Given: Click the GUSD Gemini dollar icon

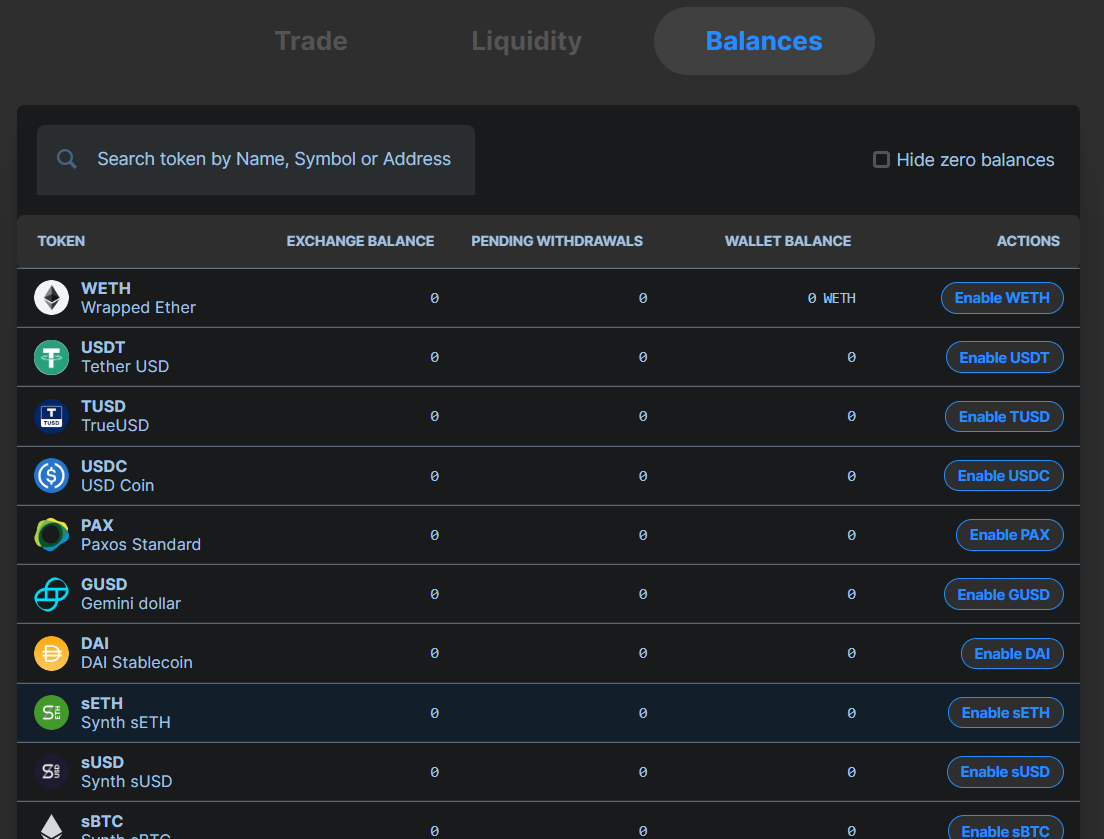Looking at the screenshot, I should (51, 594).
